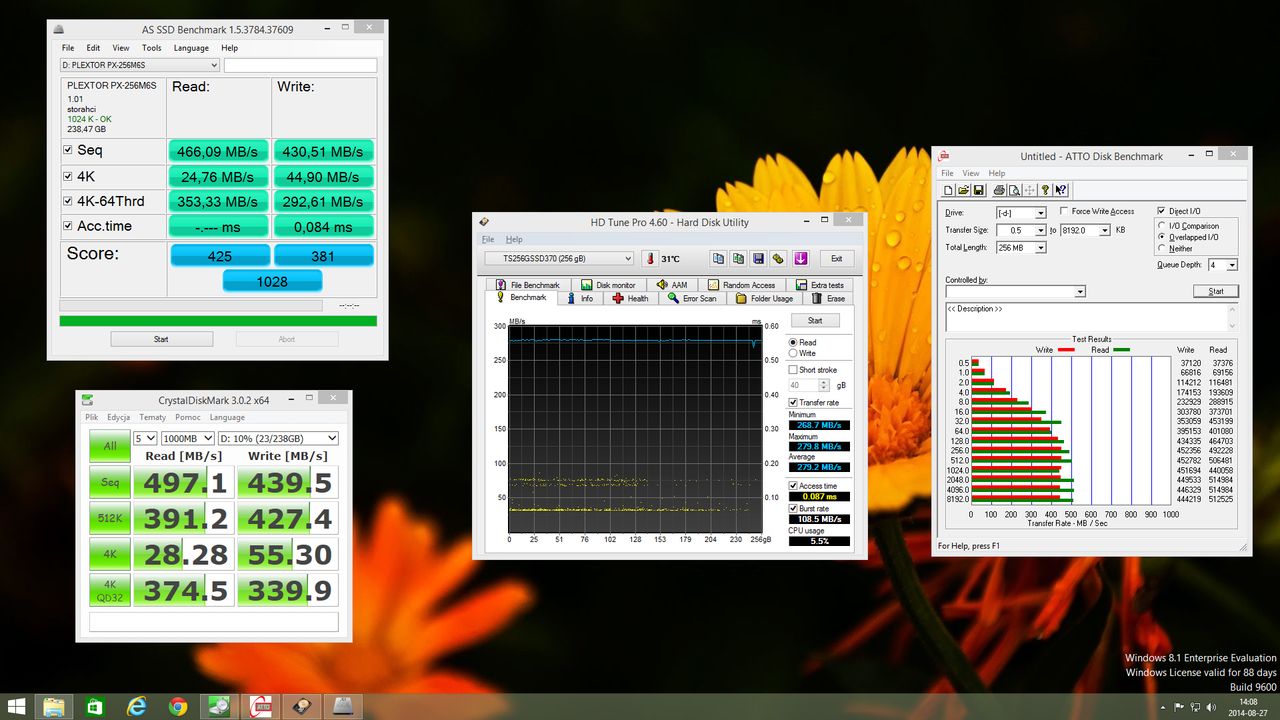Open Windows Store from the taskbar
The height and width of the screenshot is (720, 1280).
(x=96, y=706)
